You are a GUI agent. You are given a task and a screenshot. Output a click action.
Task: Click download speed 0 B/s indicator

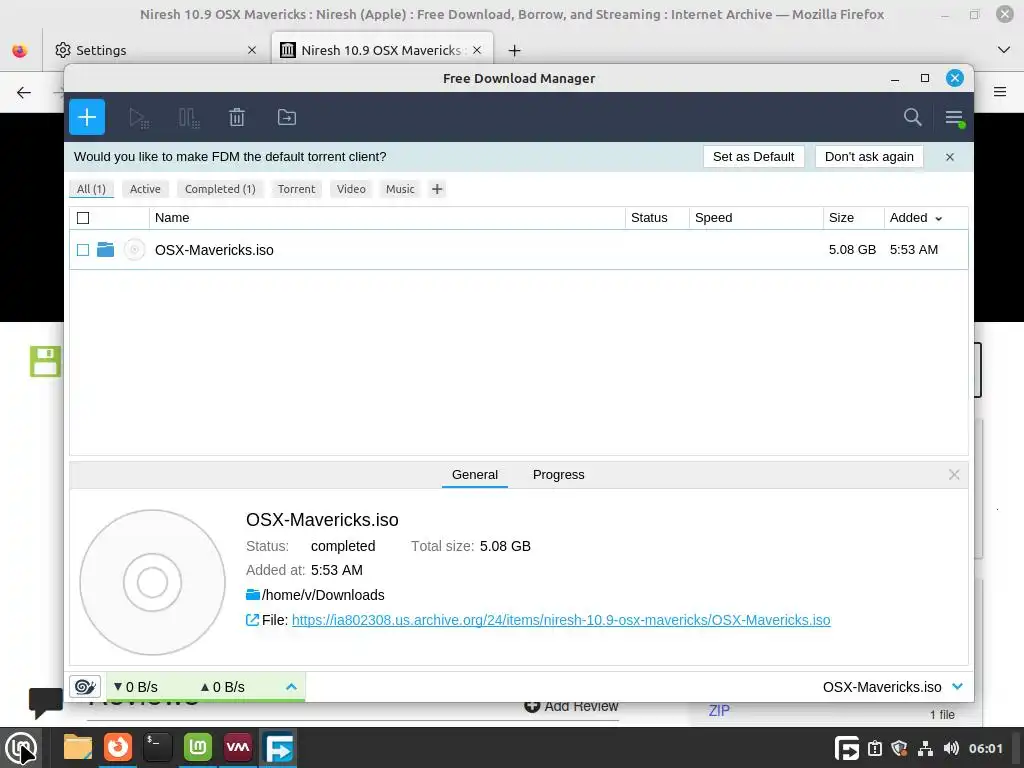(x=135, y=687)
